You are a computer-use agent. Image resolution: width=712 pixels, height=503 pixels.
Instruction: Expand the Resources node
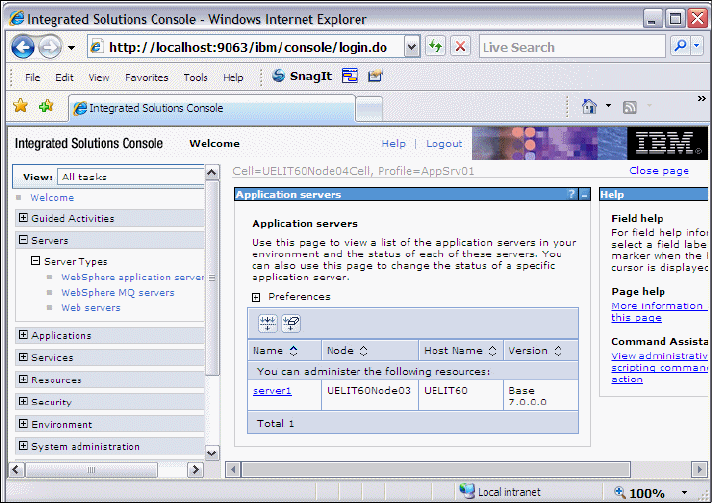(23, 379)
